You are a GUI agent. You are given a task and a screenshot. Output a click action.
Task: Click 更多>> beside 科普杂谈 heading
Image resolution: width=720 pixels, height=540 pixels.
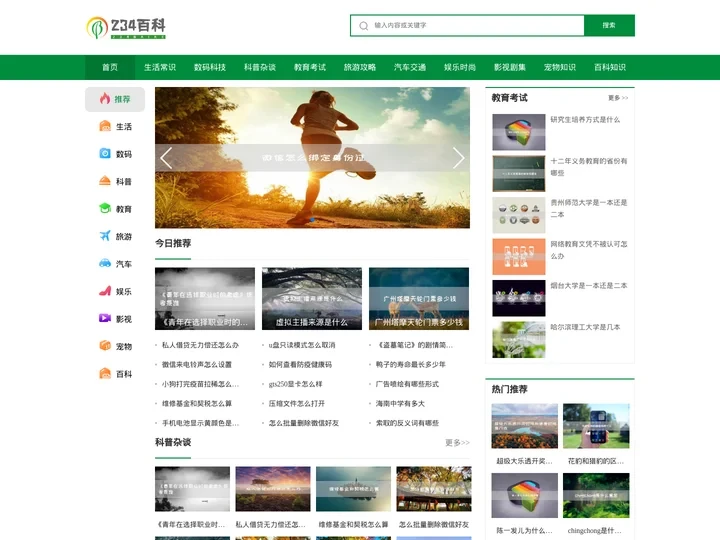[457, 443]
